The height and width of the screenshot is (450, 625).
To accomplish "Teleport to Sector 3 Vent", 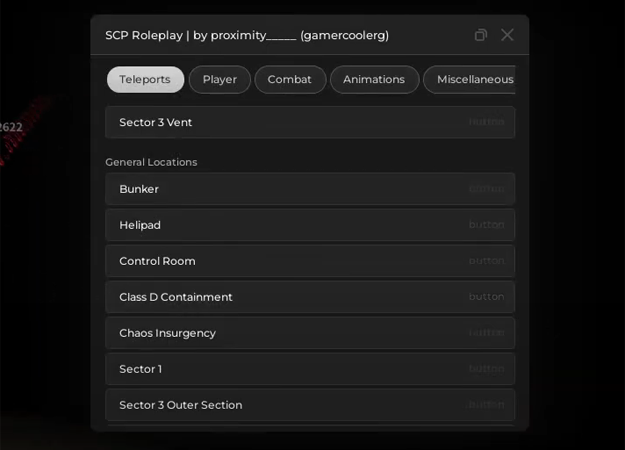I will tap(310, 122).
